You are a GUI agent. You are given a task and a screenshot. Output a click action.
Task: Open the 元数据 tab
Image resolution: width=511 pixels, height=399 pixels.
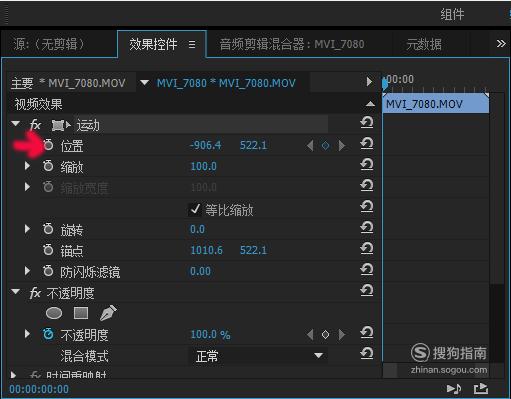tap(424, 44)
